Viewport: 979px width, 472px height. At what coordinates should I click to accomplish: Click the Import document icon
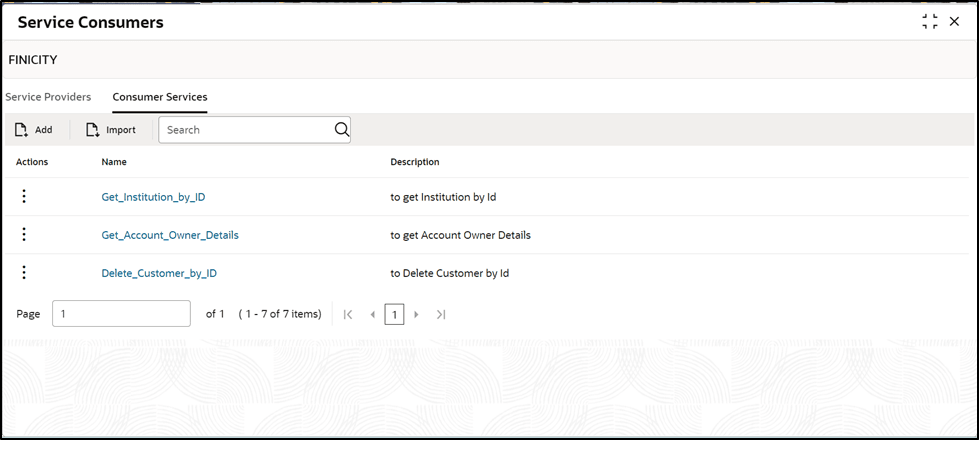[93, 130]
